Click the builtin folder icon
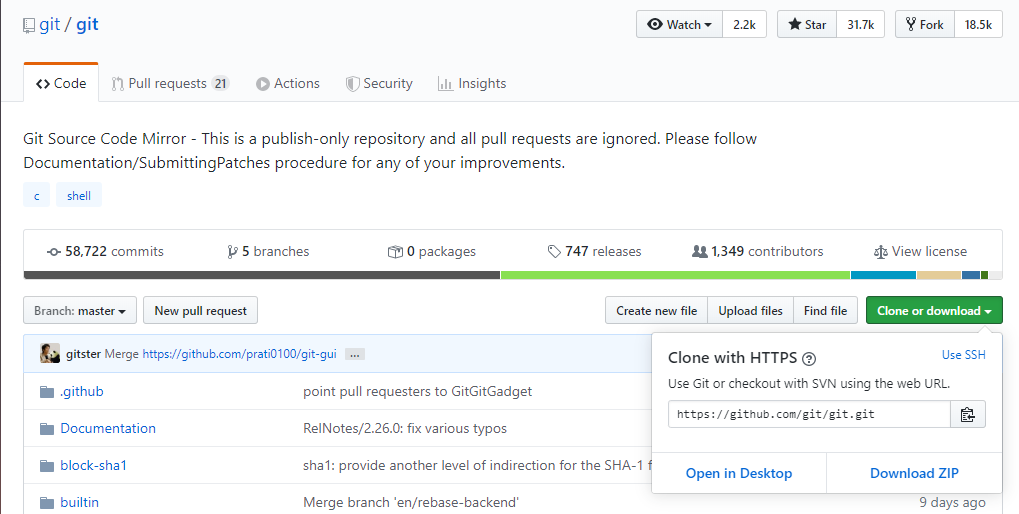This screenshot has height=514, width=1019. (x=47, y=502)
